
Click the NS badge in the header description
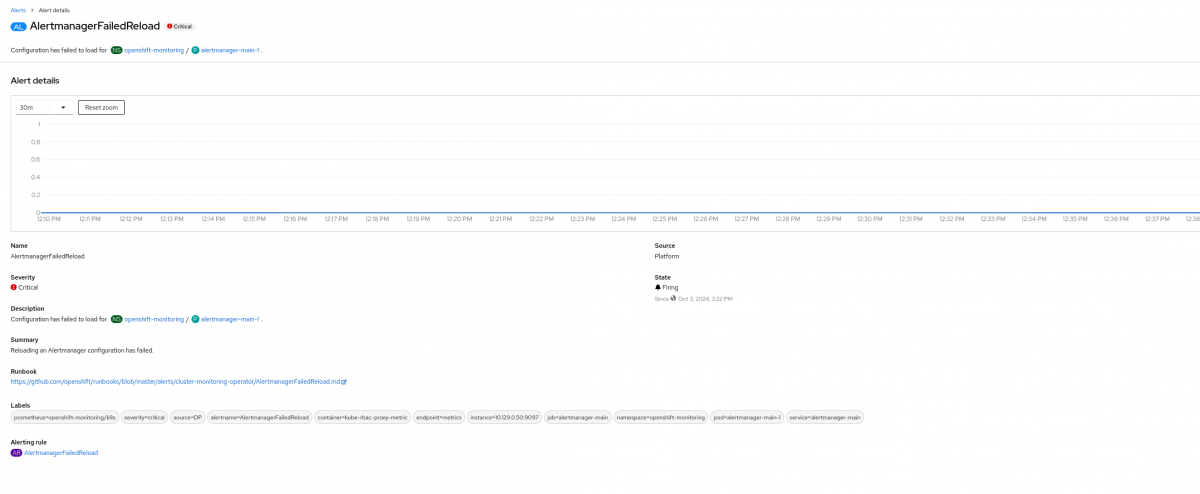(x=116, y=49)
